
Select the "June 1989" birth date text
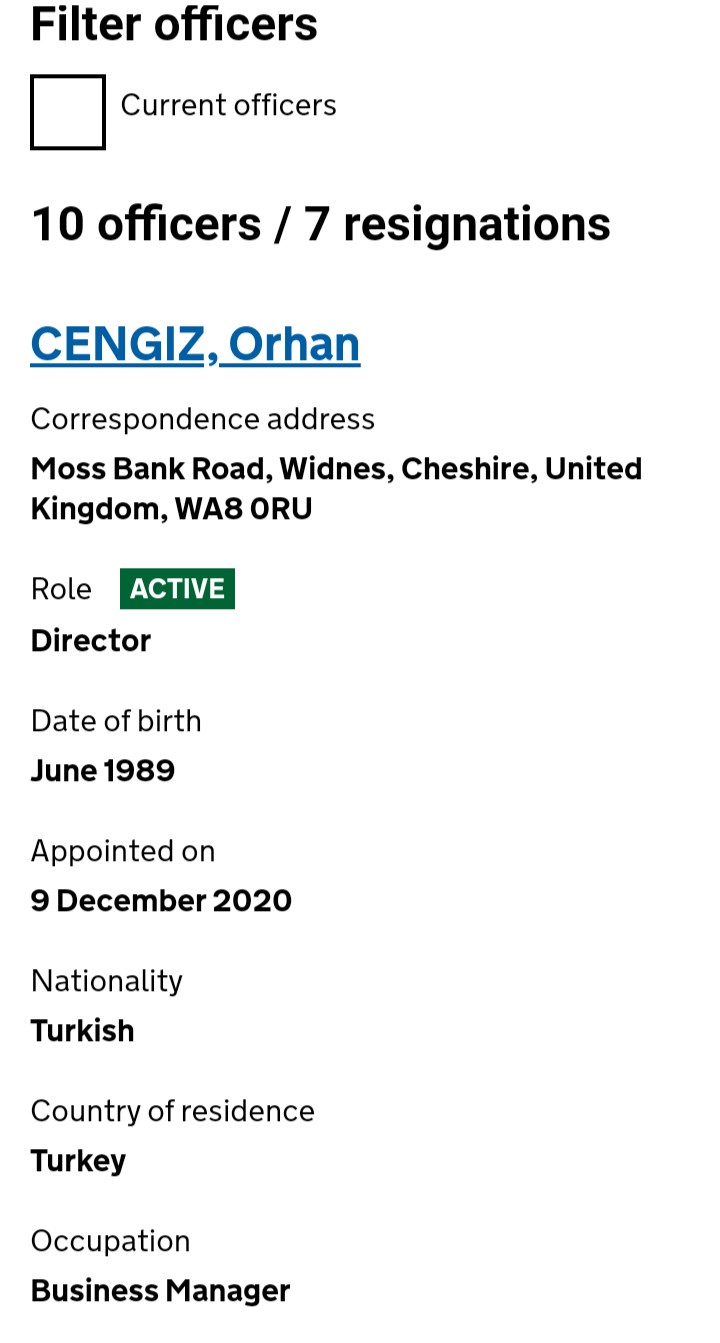tap(103, 771)
